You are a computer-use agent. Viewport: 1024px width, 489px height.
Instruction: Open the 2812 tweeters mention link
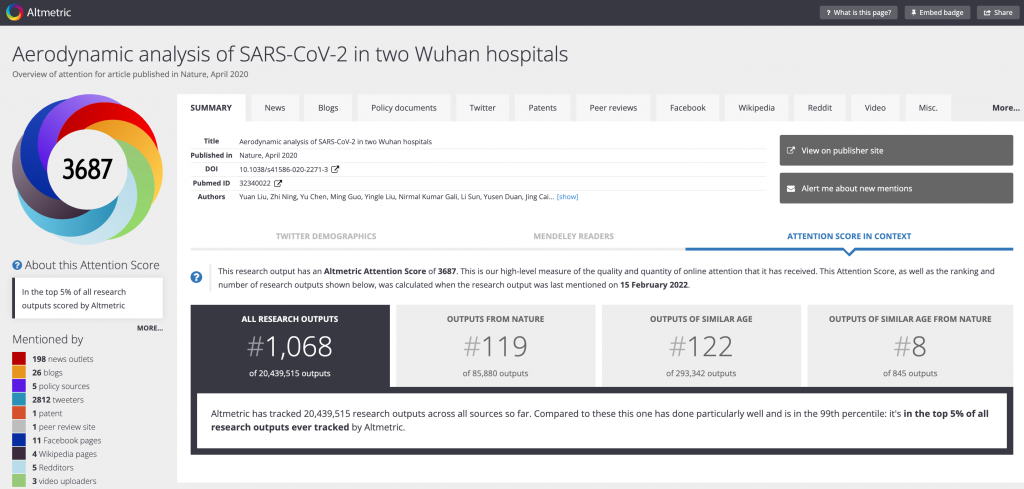[58, 400]
